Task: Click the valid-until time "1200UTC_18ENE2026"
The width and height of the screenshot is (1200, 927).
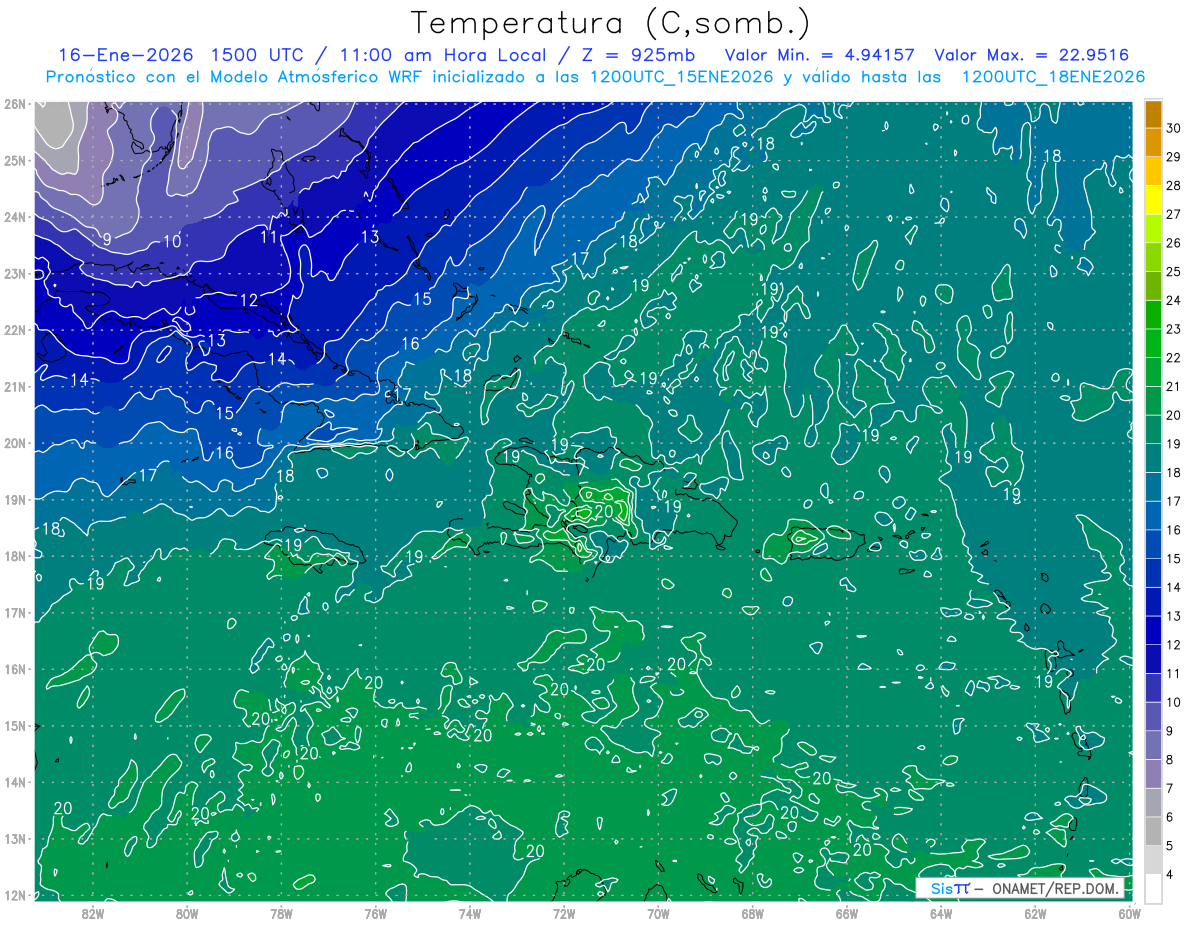Action: (1054, 77)
